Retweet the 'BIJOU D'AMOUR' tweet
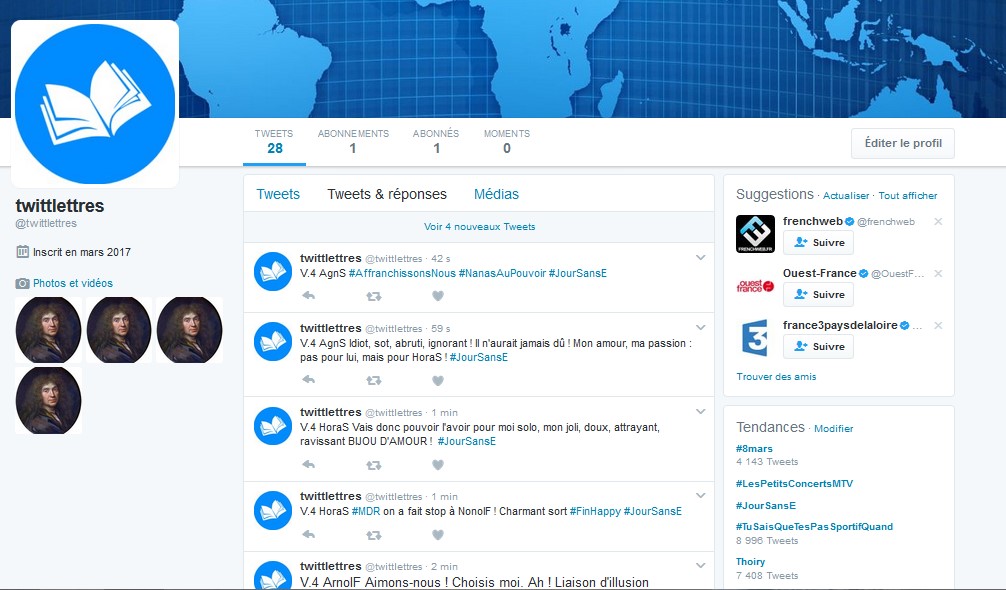 point(373,465)
